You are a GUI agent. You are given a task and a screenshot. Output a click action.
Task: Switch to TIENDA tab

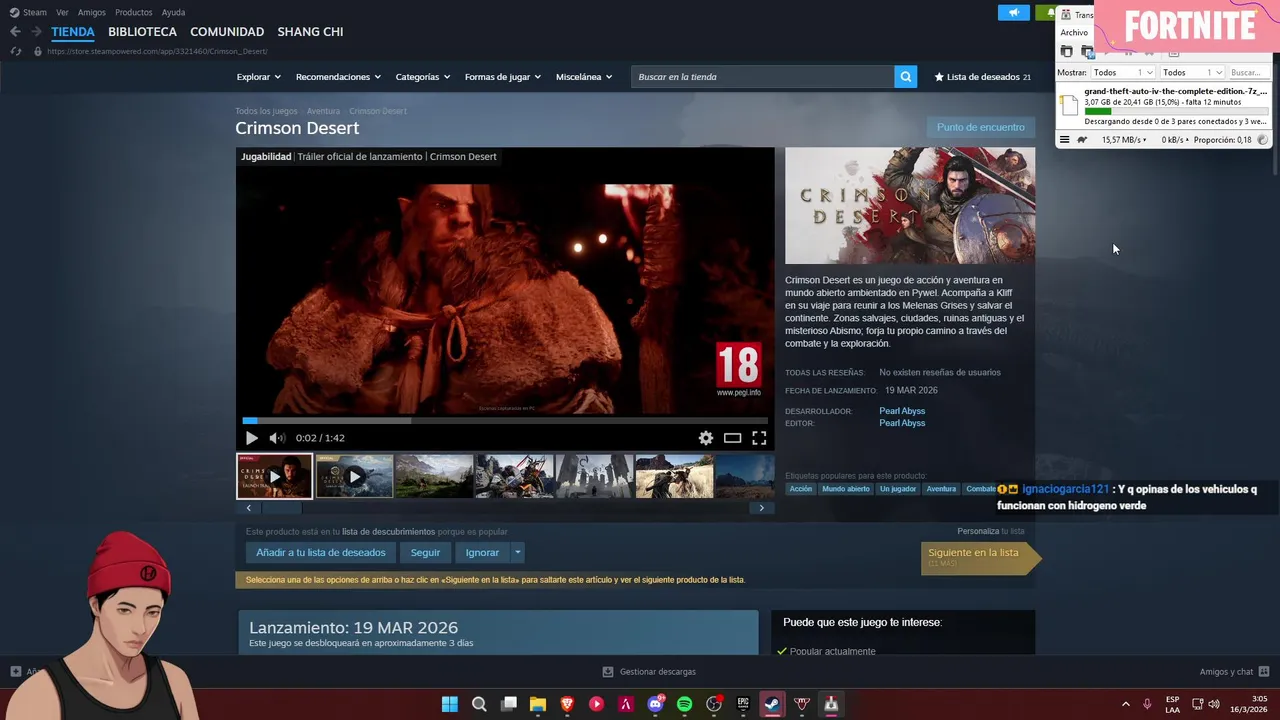coord(73,32)
